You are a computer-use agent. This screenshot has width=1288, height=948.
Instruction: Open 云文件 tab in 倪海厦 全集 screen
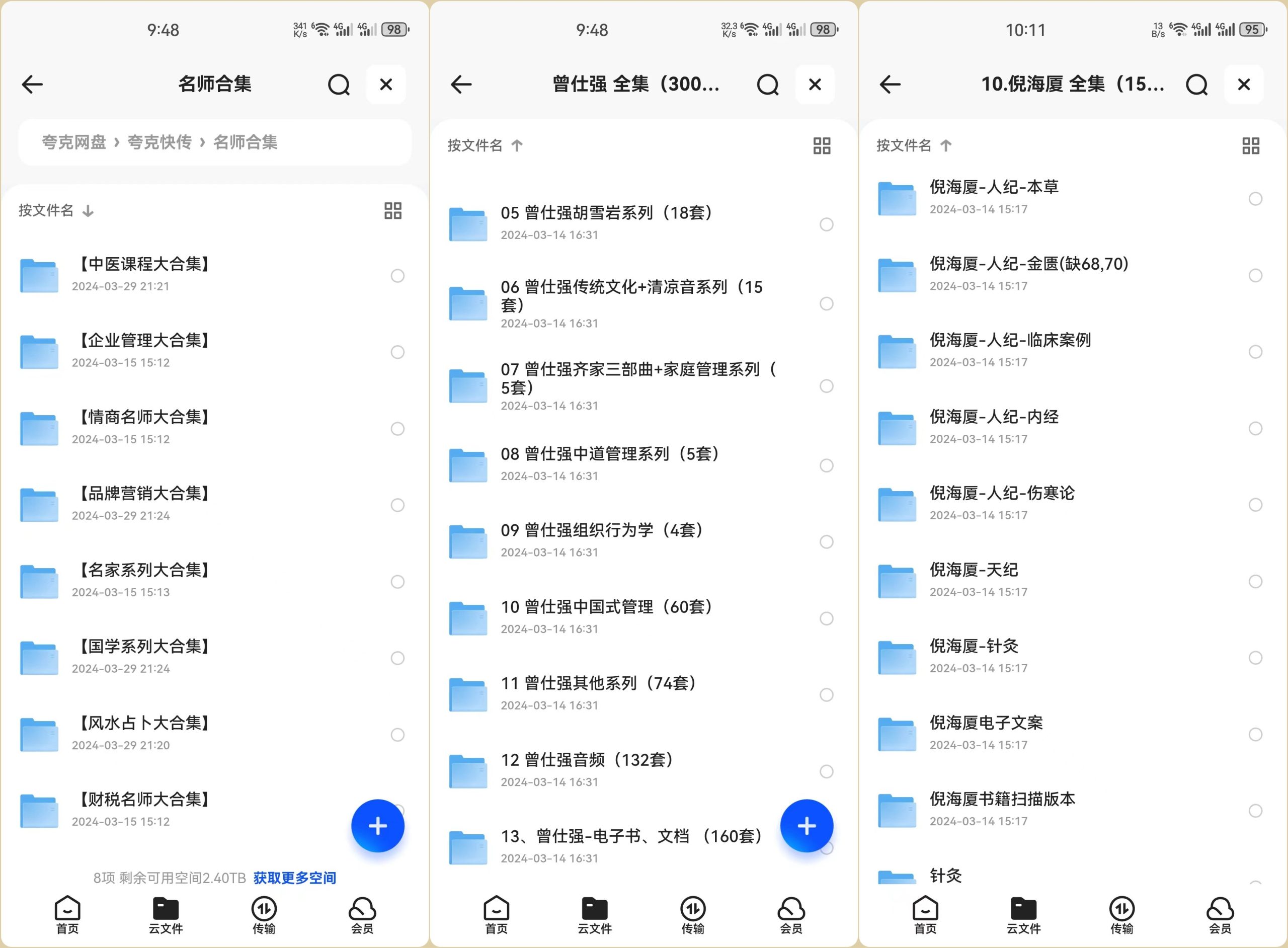pos(1023,915)
